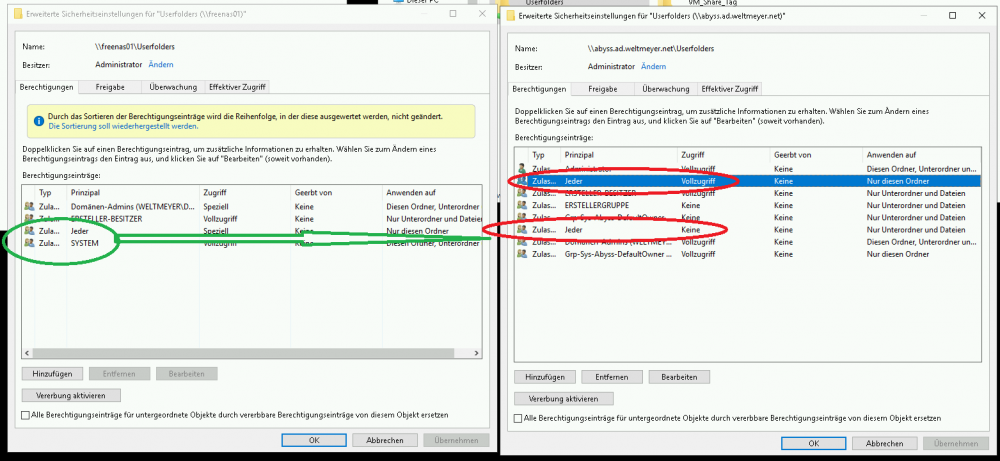Open the Freigabe tab in the abyss window

[603, 89]
